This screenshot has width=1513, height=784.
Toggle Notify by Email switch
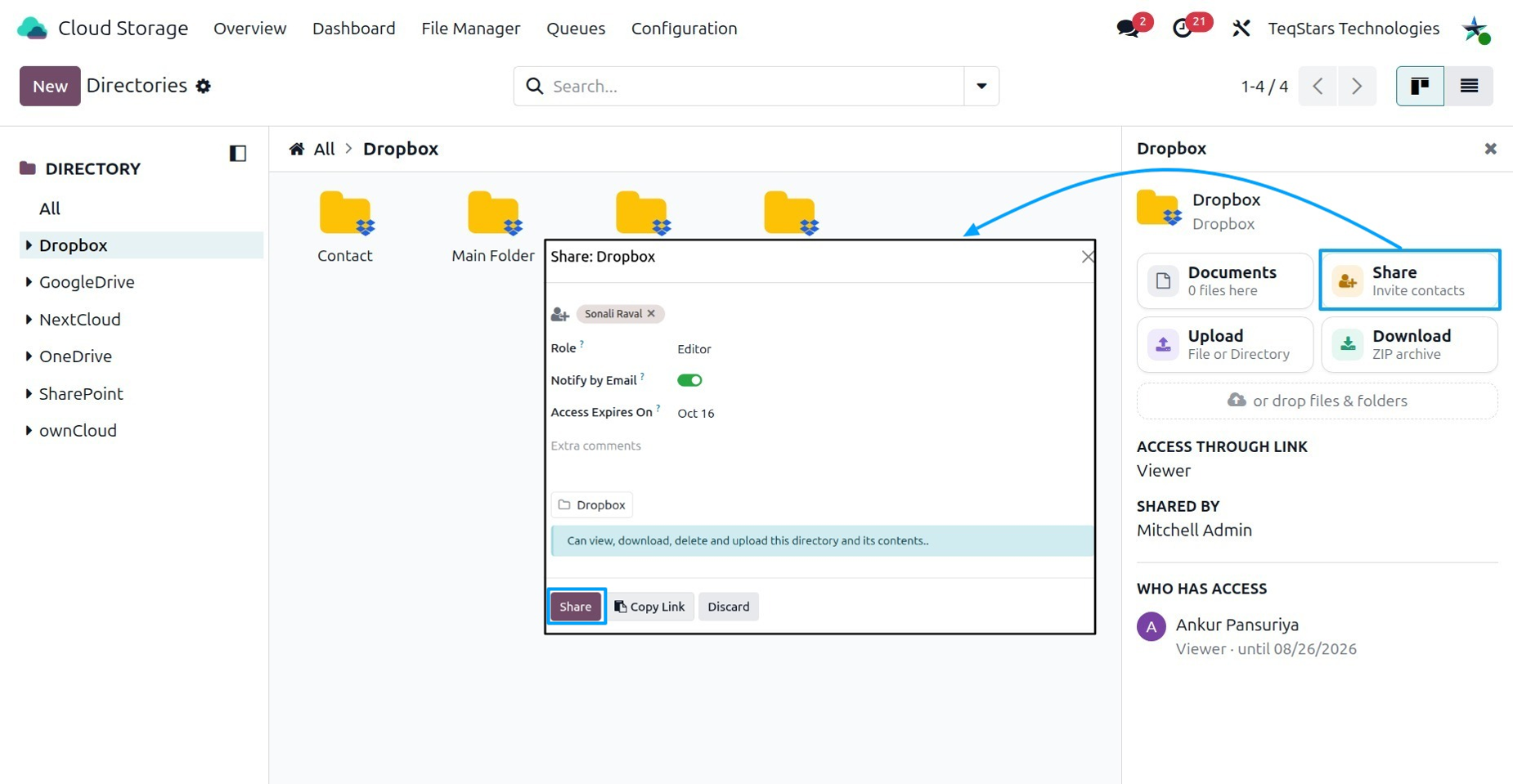689,380
